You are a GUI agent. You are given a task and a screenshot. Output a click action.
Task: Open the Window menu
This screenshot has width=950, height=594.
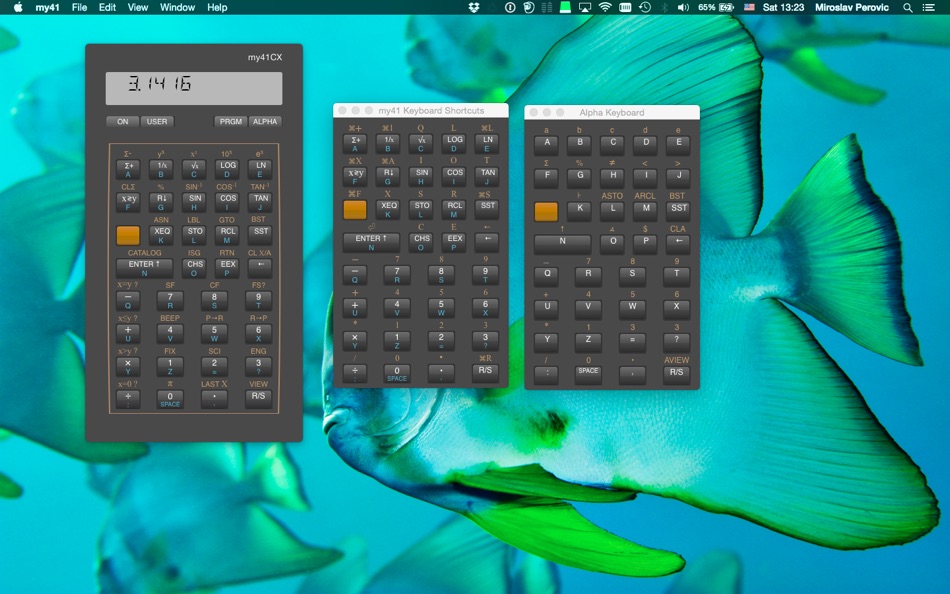coord(178,7)
